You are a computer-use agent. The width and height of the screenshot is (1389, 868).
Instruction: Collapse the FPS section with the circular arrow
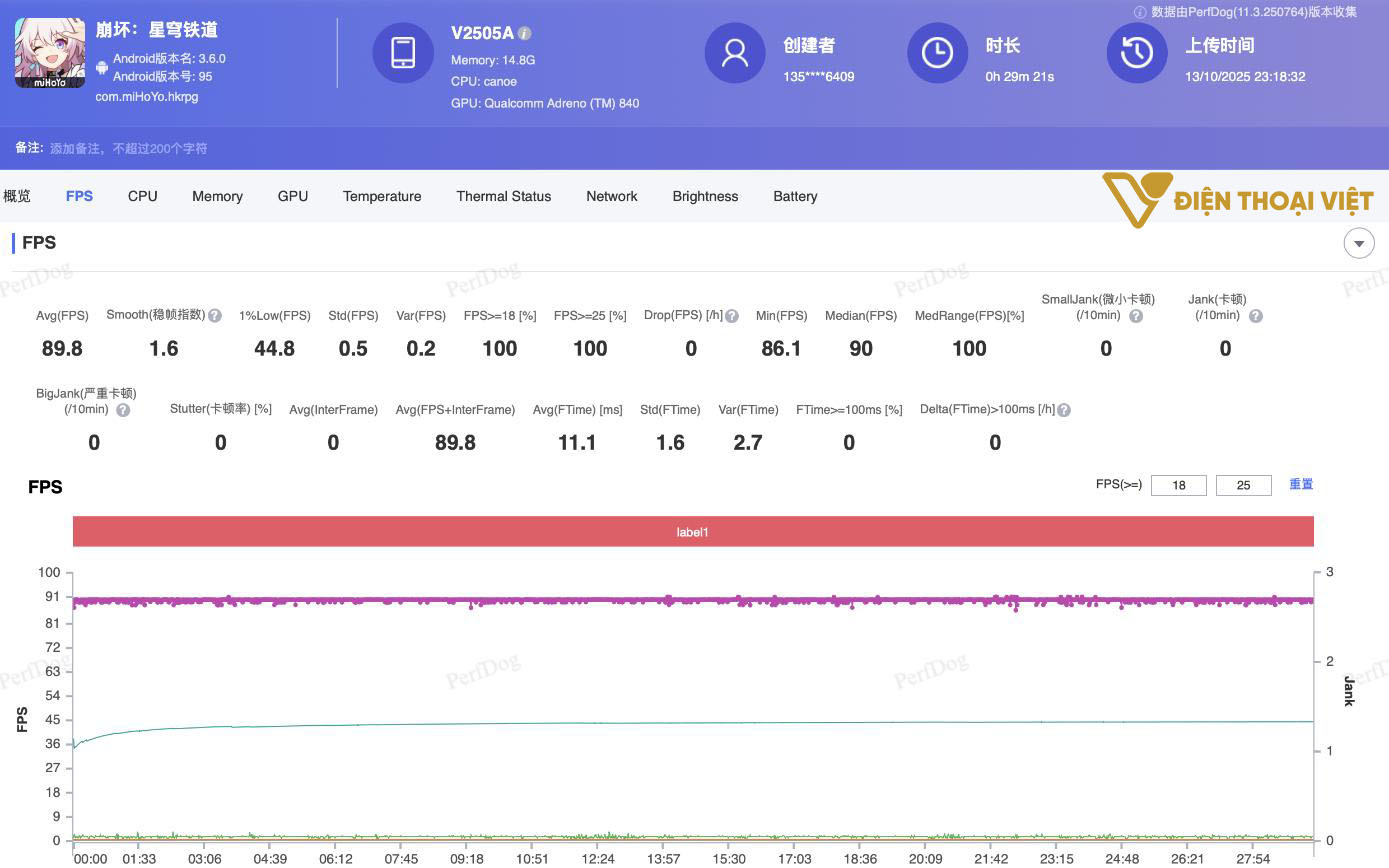point(1359,243)
